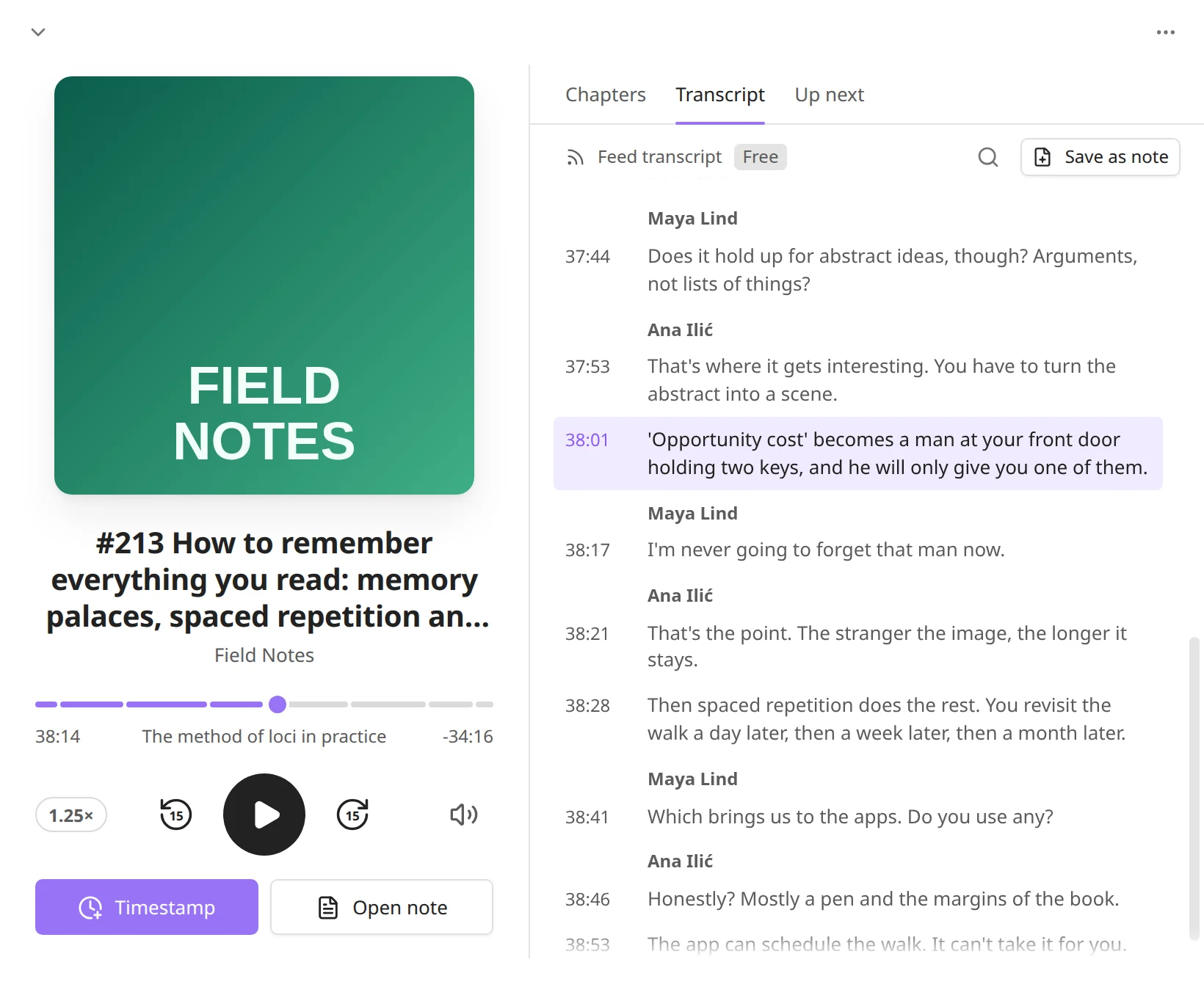Click the line That's where it gets interesting
Image resolution: width=1204 pixels, height=998 pixels.
click(x=882, y=380)
